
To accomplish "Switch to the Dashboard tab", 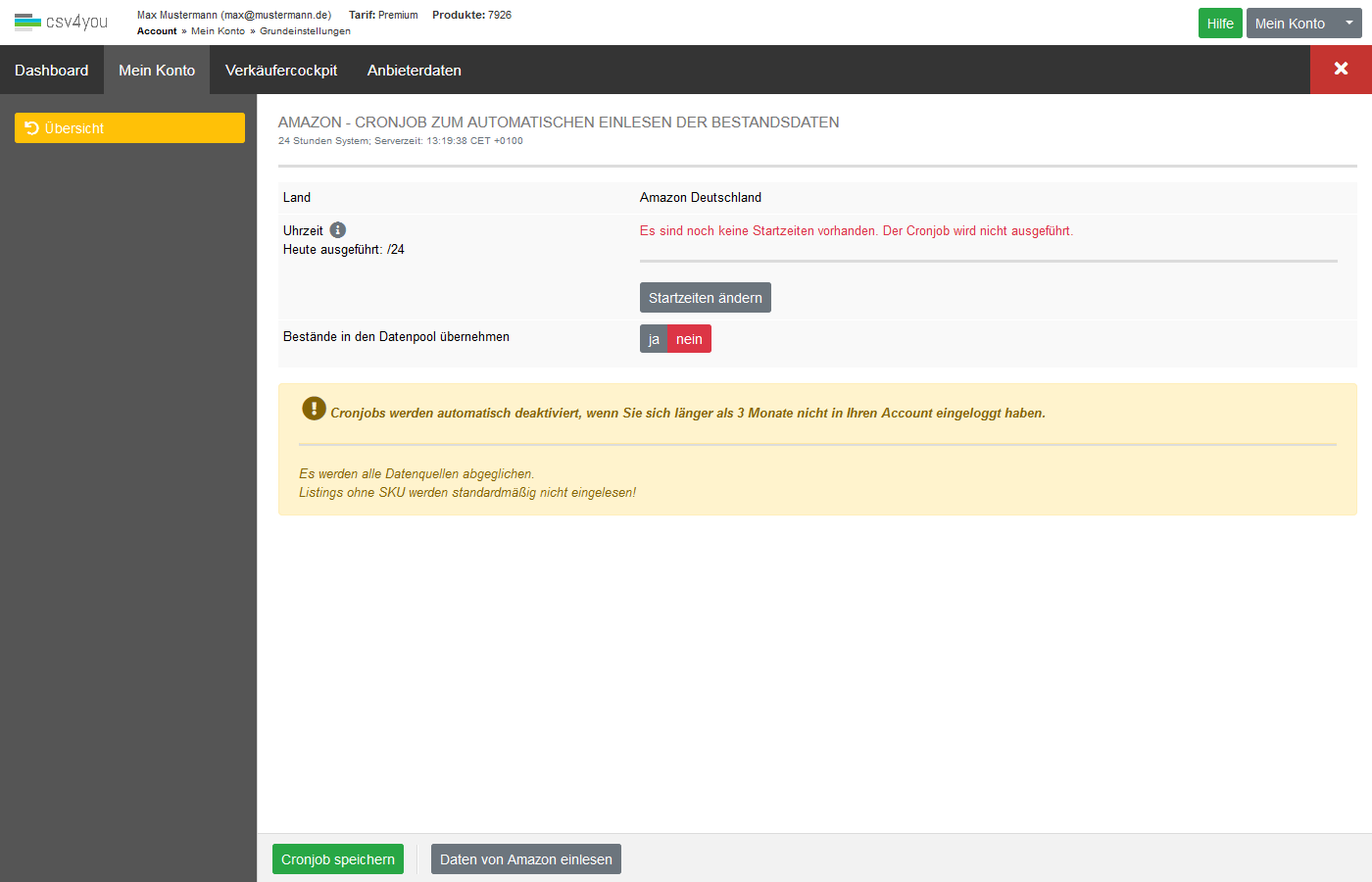I will 52,71.
